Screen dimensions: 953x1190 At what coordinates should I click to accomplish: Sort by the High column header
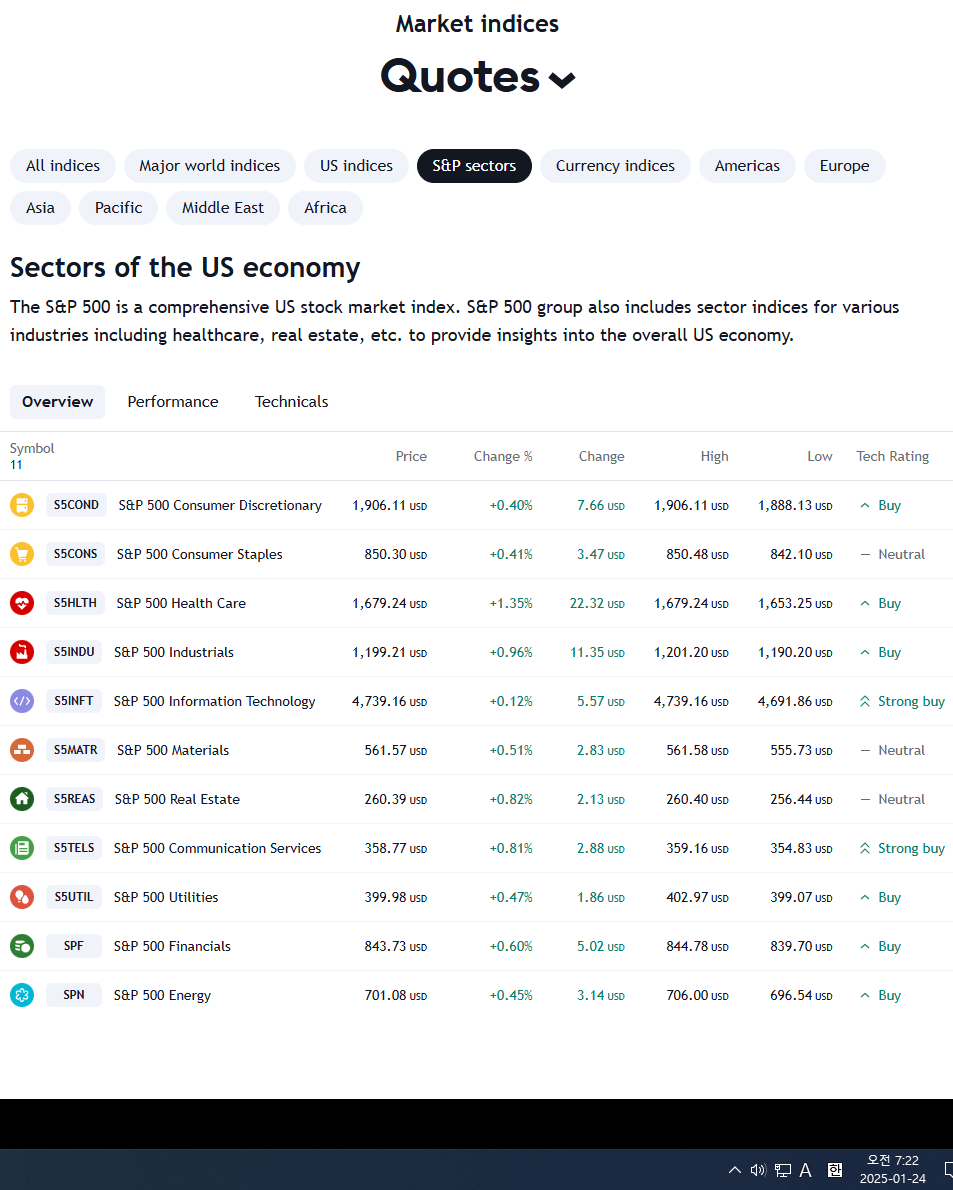point(715,456)
